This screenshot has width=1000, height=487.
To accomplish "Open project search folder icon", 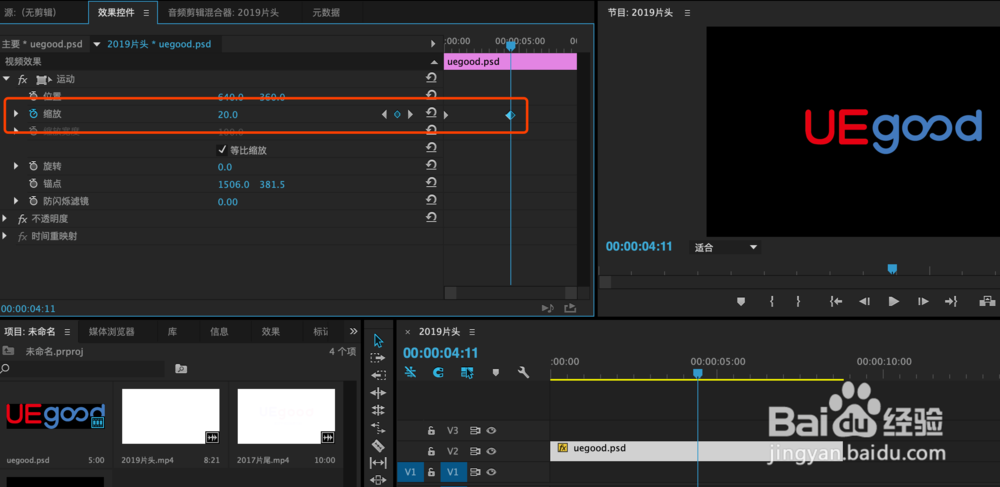I will point(181,368).
